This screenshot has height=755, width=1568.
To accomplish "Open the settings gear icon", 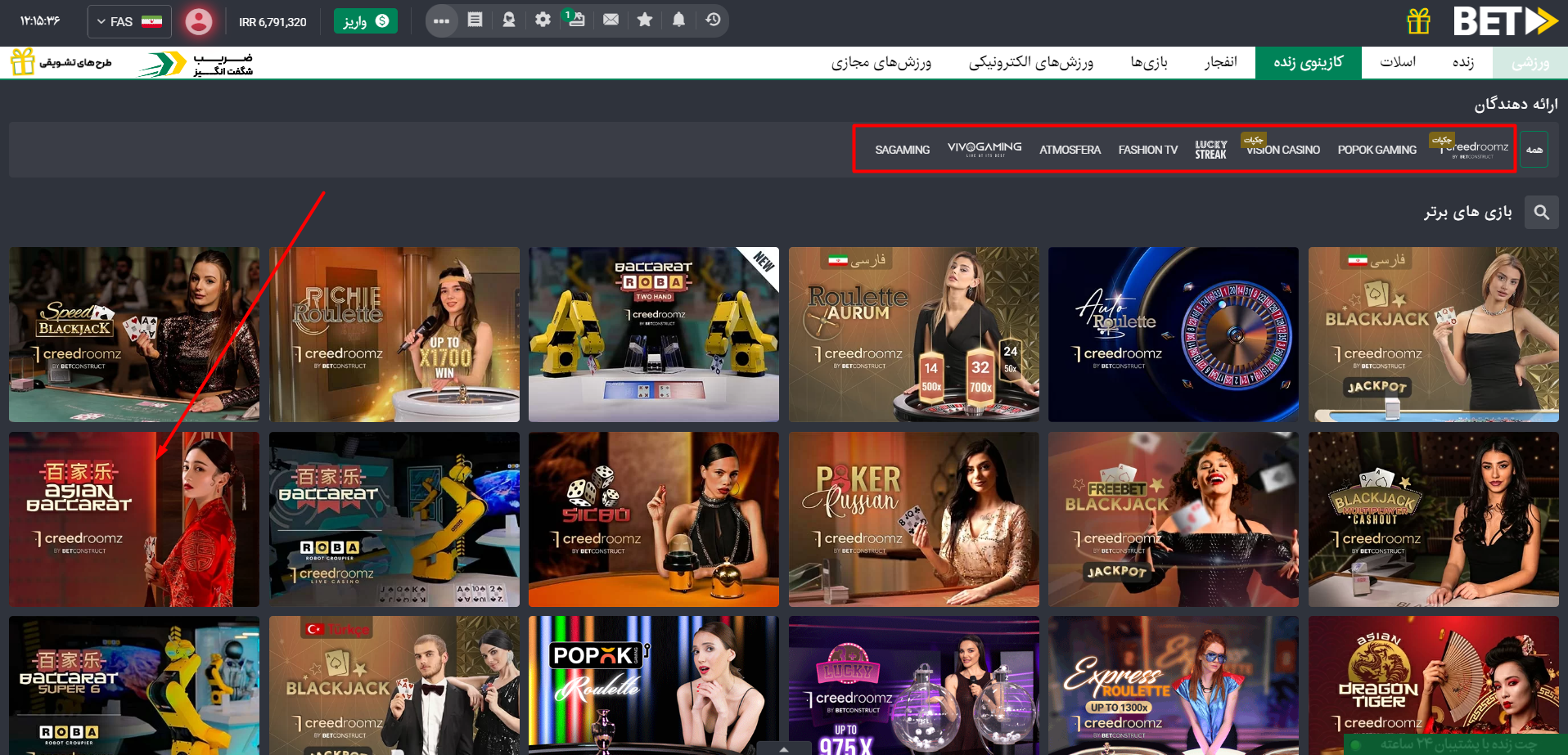I will coord(543,20).
